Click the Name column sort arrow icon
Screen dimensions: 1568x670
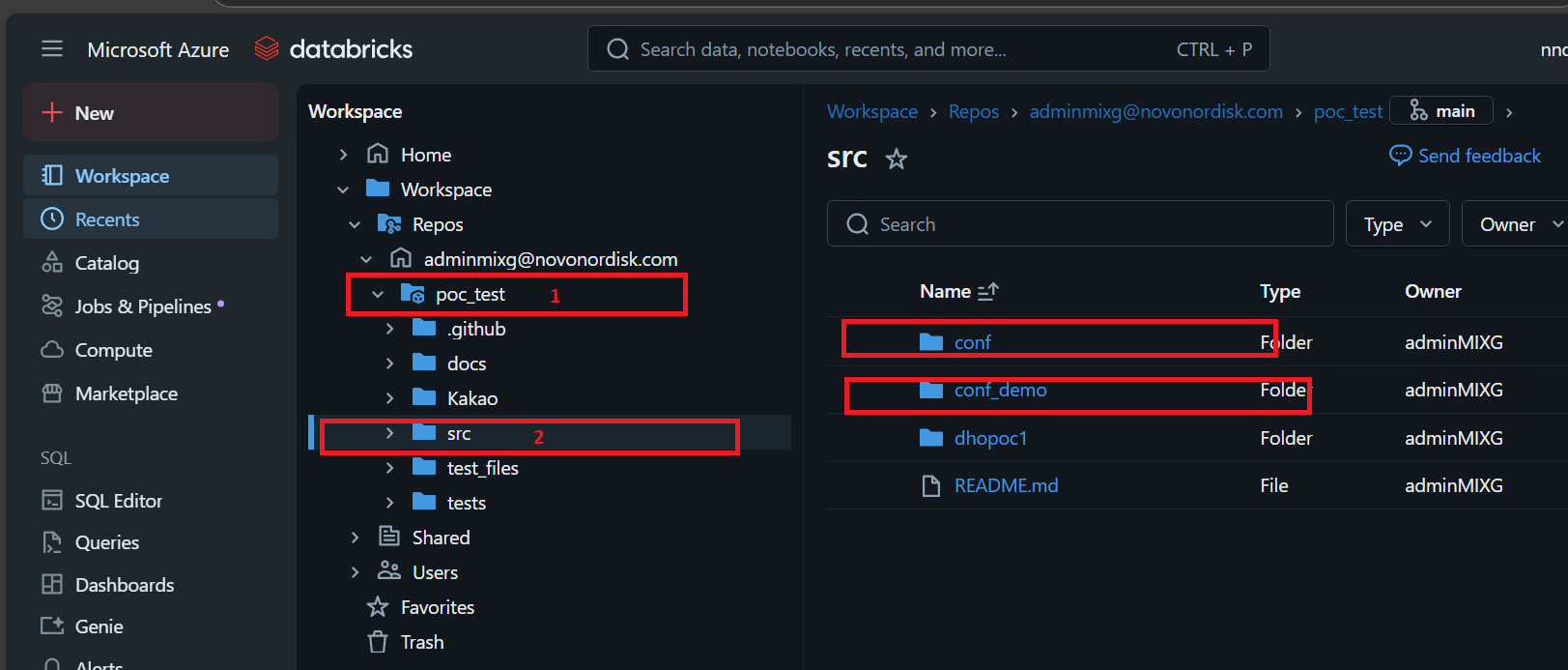tap(988, 291)
